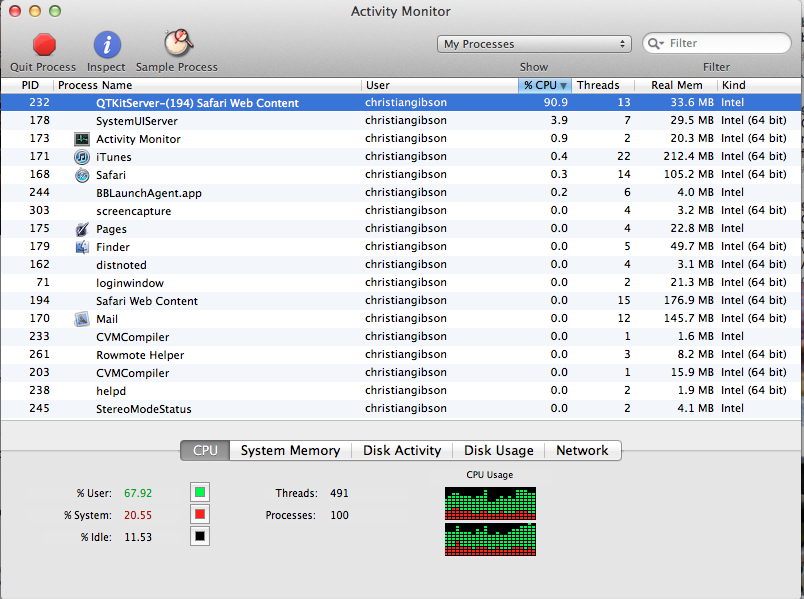Click the Mail stamp icon

pyautogui.click(x=82, y=318)
